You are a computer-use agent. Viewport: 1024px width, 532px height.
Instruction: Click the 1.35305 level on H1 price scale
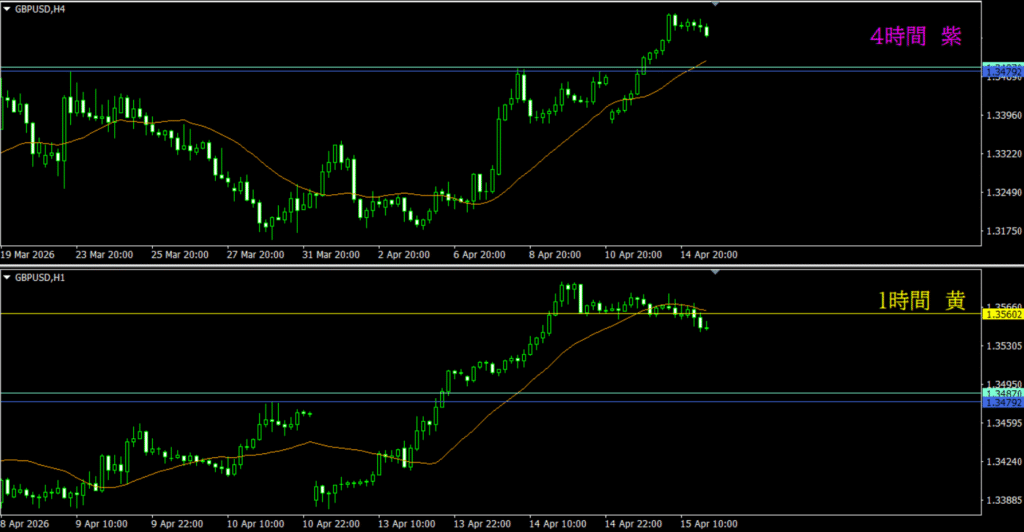click(x=1003, y=346)
